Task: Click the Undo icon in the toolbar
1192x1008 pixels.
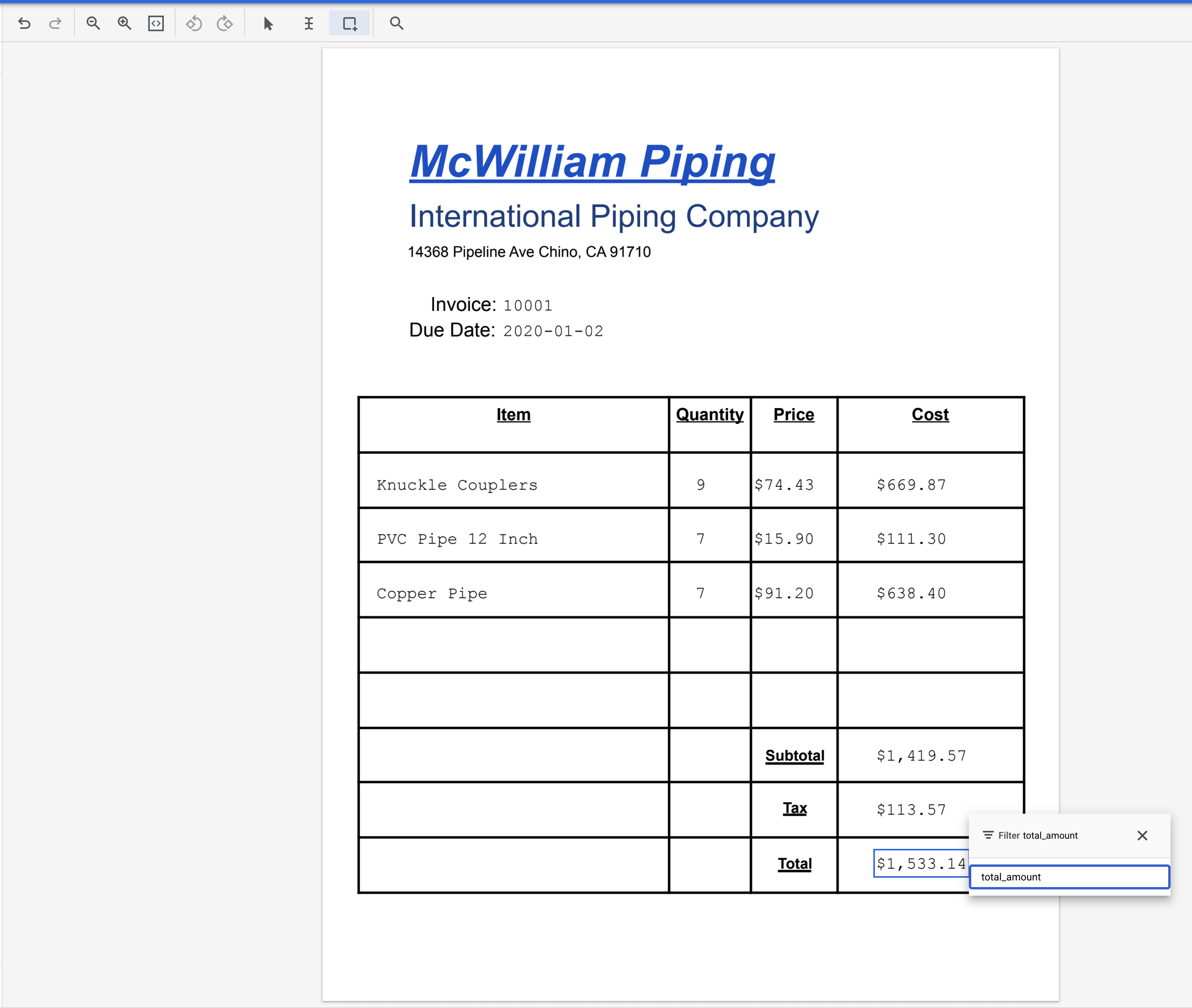Action: [24, 23]
